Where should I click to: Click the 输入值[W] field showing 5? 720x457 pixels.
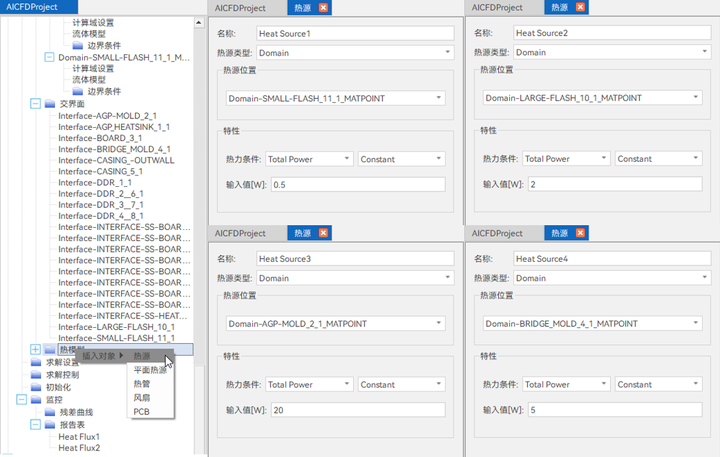click(x=615, y=410)
